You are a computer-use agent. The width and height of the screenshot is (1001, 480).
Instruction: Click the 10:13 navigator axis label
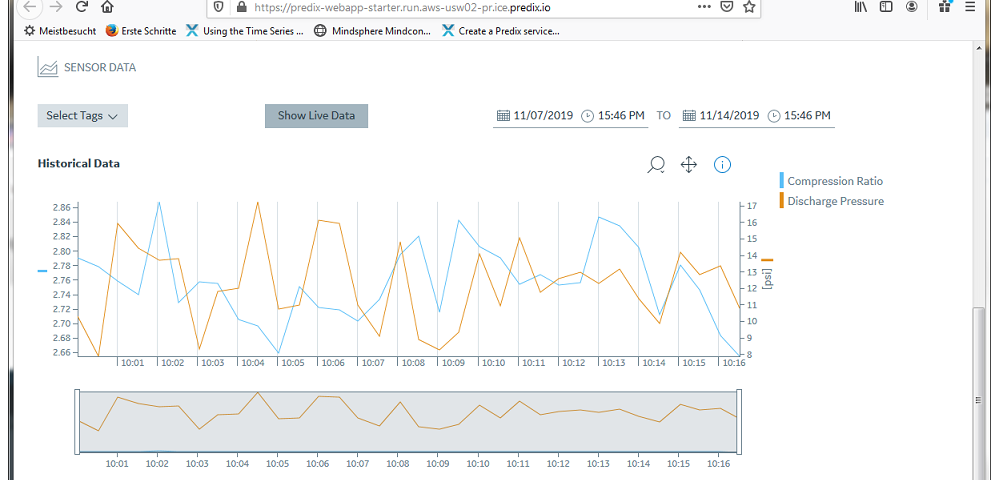(x=598, y=463)
